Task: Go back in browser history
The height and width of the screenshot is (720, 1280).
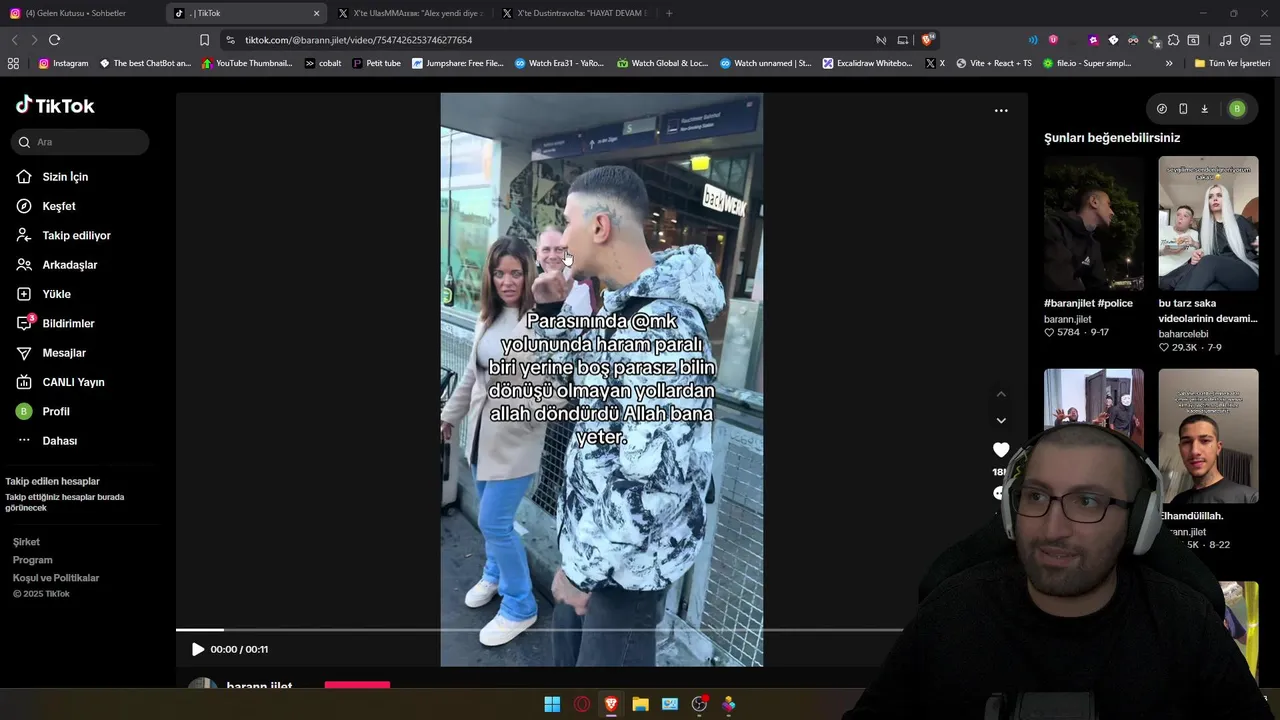Action: point(14,40)
